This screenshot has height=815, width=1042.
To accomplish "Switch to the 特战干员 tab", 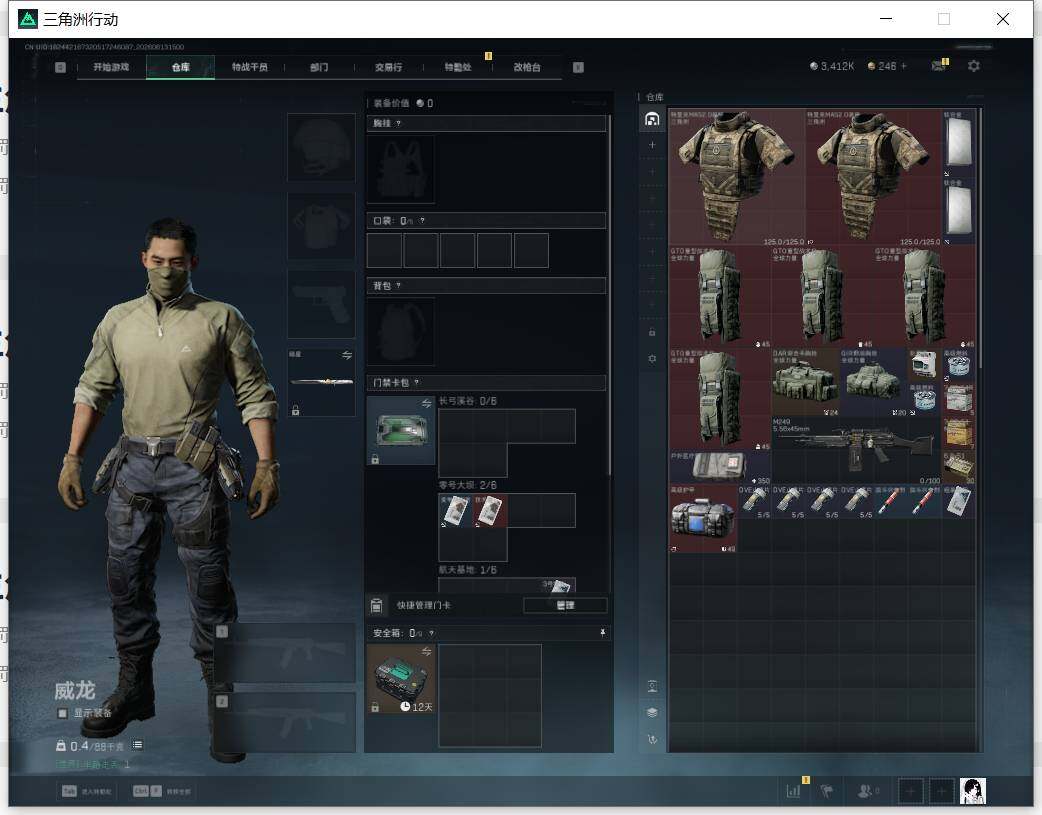I will (249, 67).
